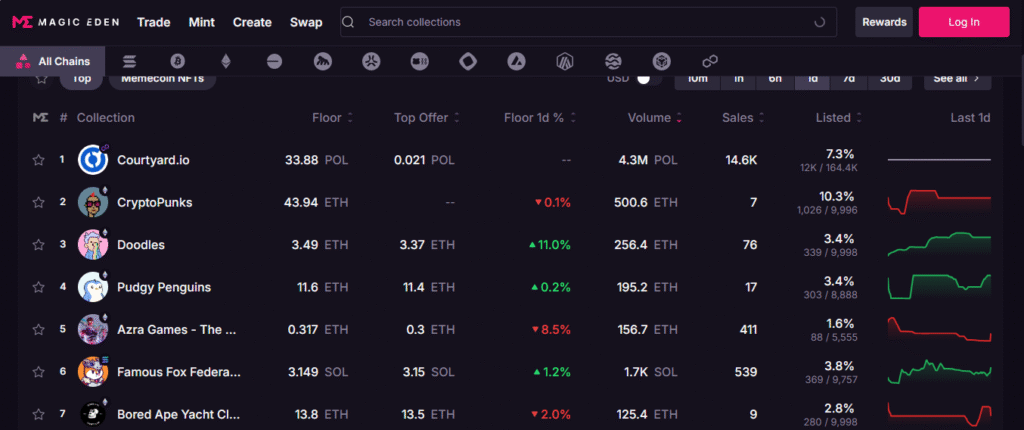Toggle the USD currency switch
This screenshot has width=1024, height=430.
[x=647, y=78]
